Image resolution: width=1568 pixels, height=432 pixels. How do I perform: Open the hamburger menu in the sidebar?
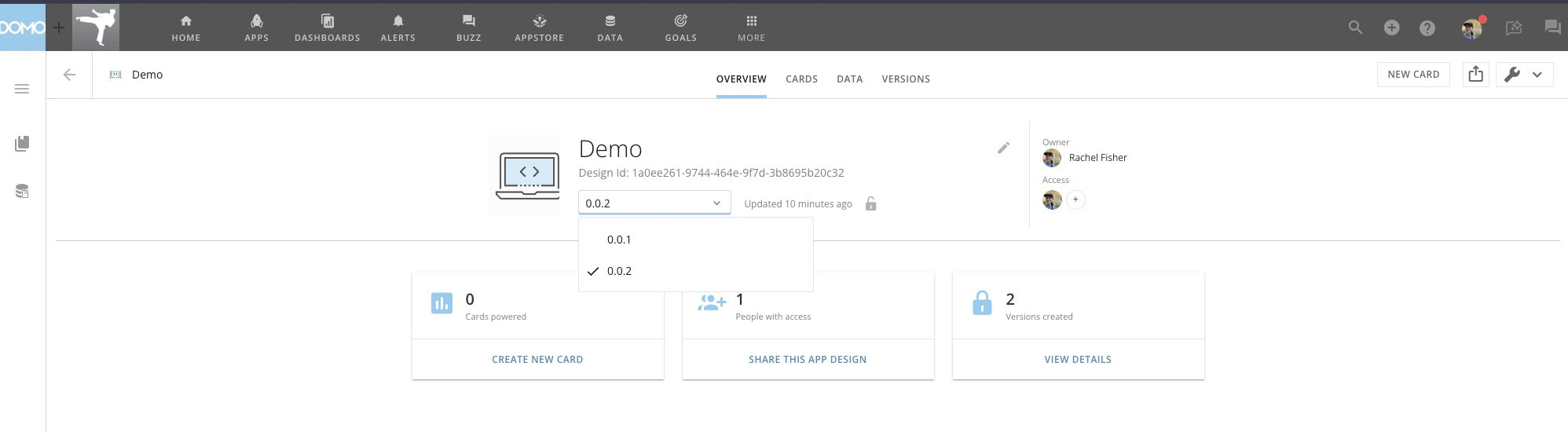point(22,89)
